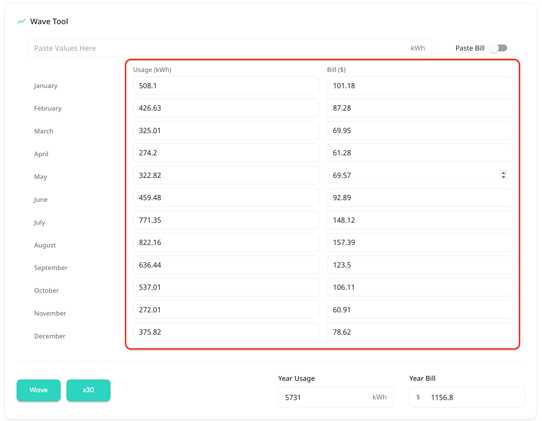Select December bill field 78.62

click(x=420, y=332)
